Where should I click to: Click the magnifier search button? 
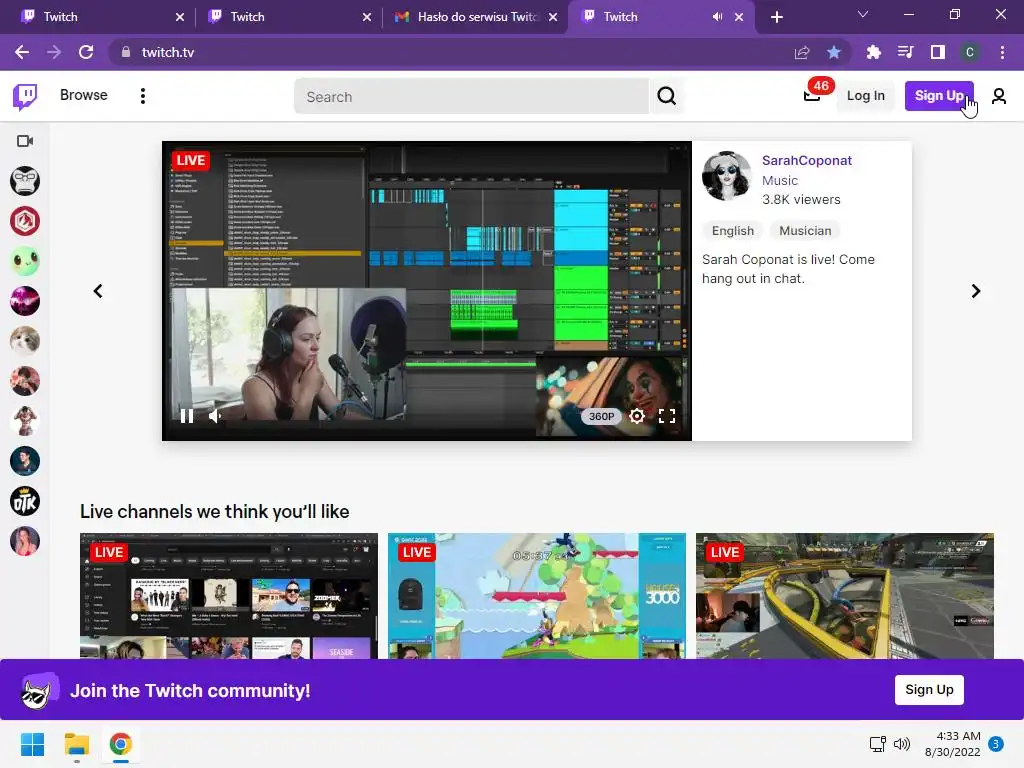point(666,97)
